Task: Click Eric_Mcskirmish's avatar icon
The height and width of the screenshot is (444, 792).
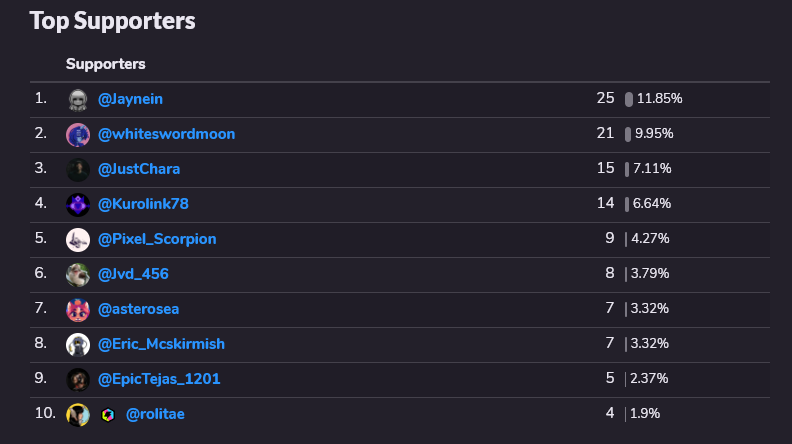Action: point(78,344)
